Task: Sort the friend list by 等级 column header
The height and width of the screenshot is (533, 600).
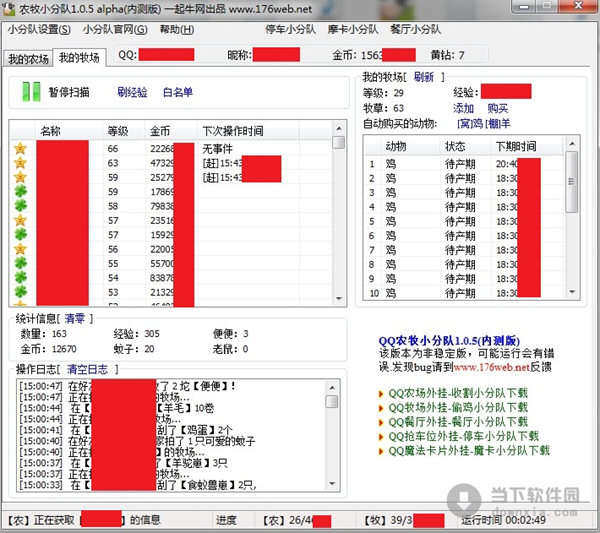Action: pos(118,130)
